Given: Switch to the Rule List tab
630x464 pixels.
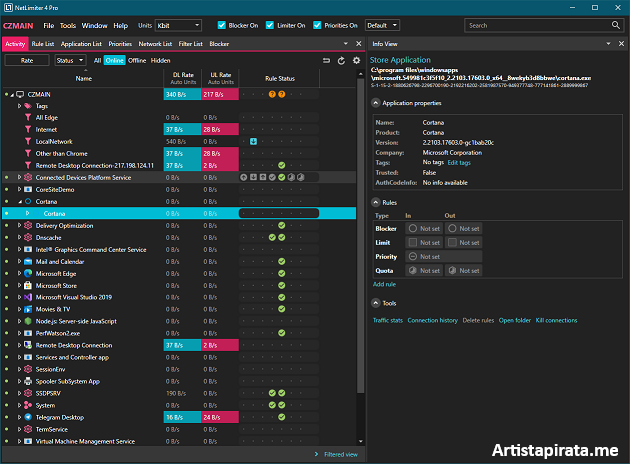Looking at the screenshot, I should [x=43, y=44].
